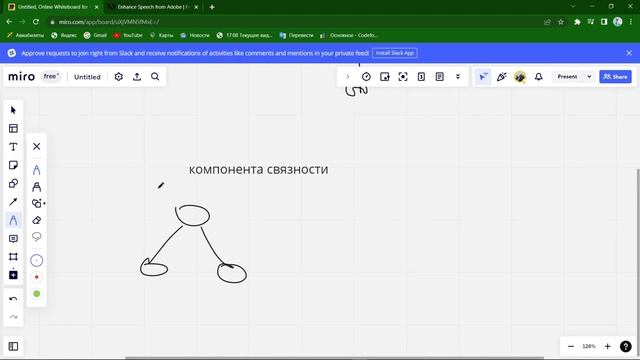
Task: Click the zoom percentage value
Action: [x=589, y=347]
